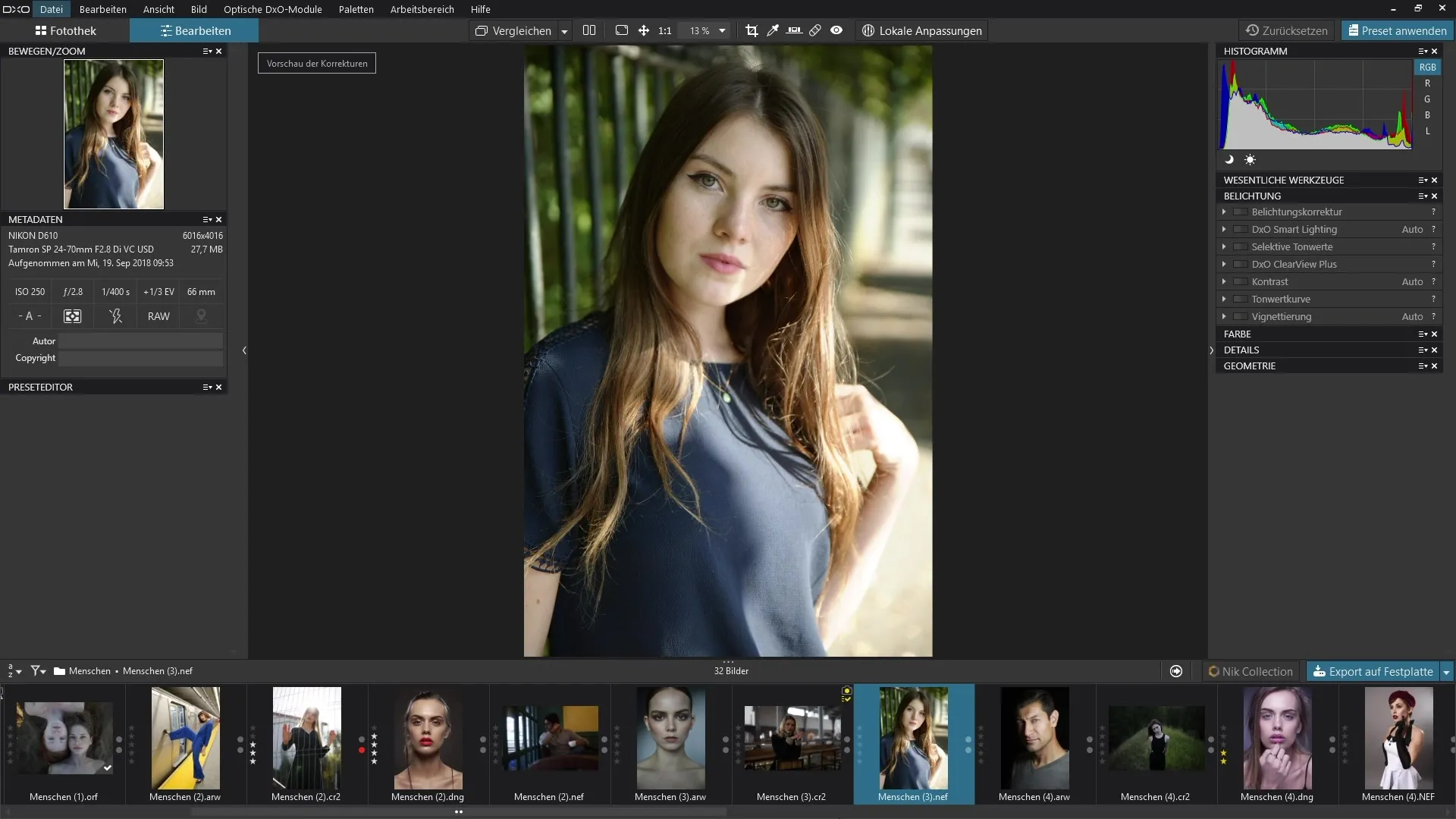Enable side-by-side compare view icon
1456x819 pixels.
coord(589,30)
